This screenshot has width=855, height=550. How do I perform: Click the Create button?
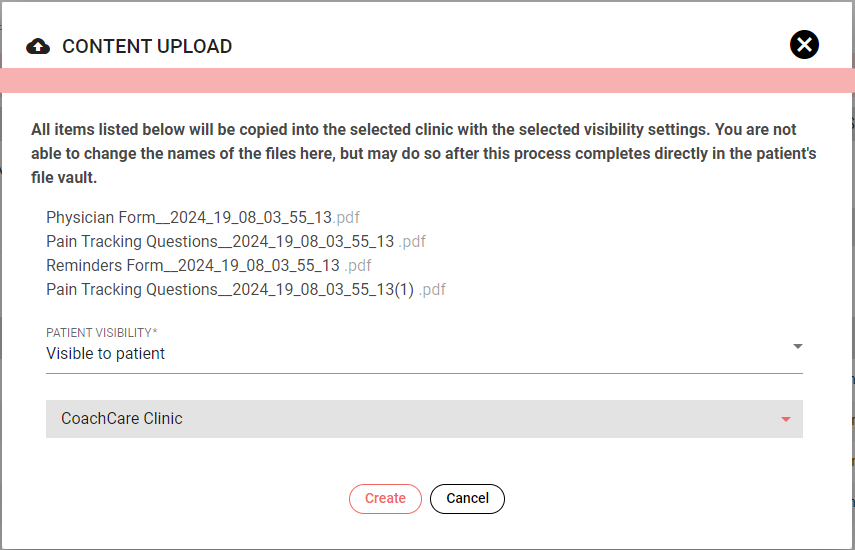pos(386,499)
